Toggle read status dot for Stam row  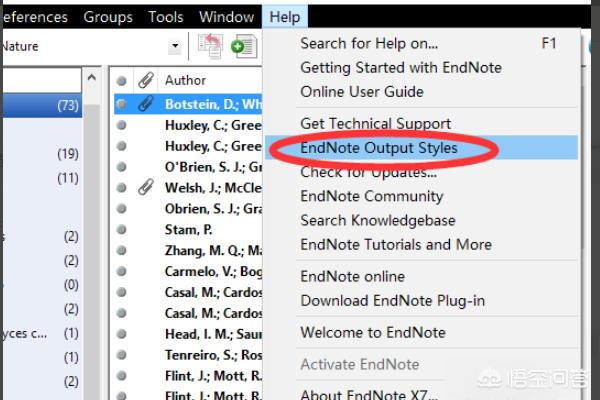pos(122,229)
